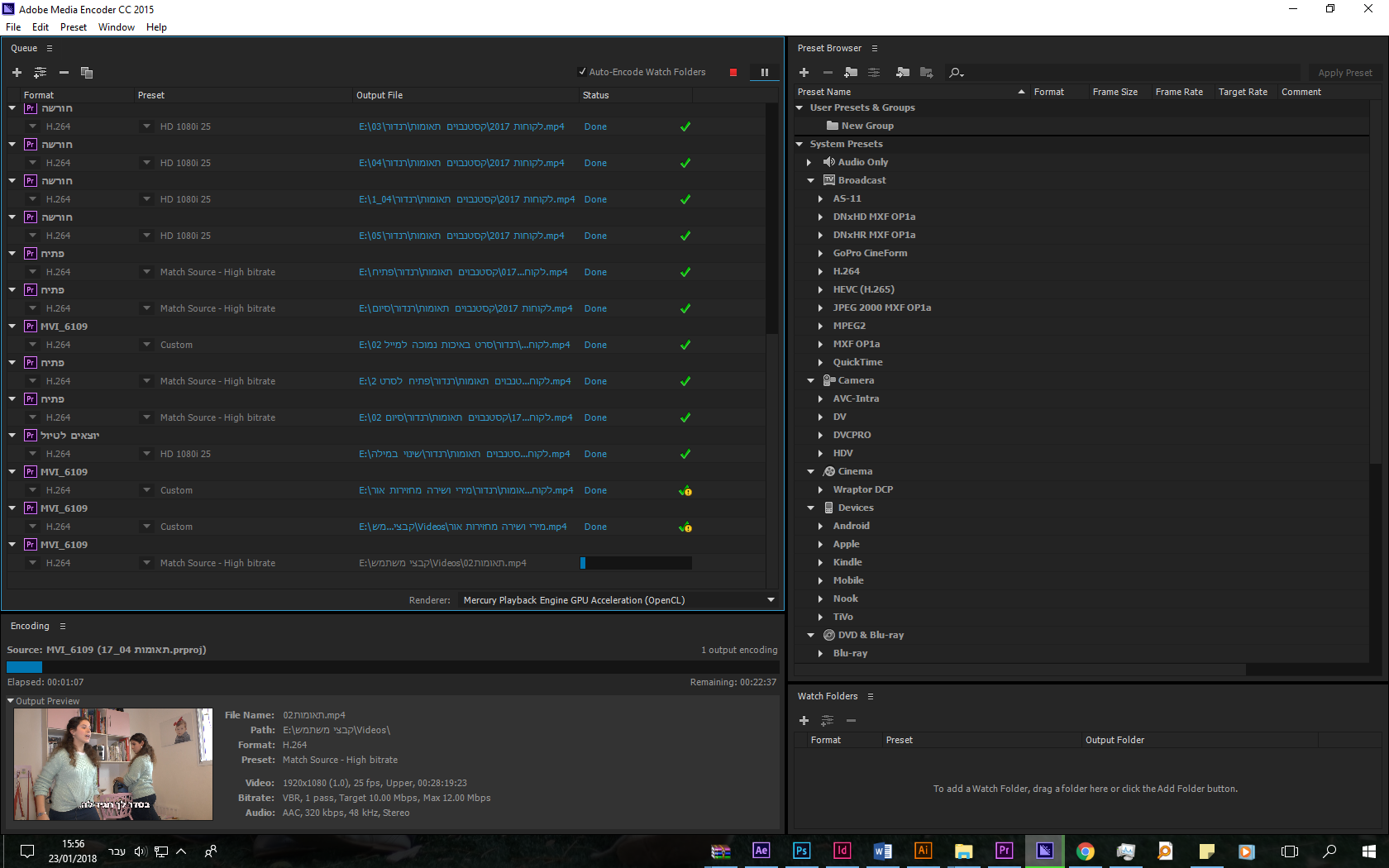This screenshot has width=1389, height=868.
Task: Open Photoshop from the taskbar
Action: tap(802, 851)
